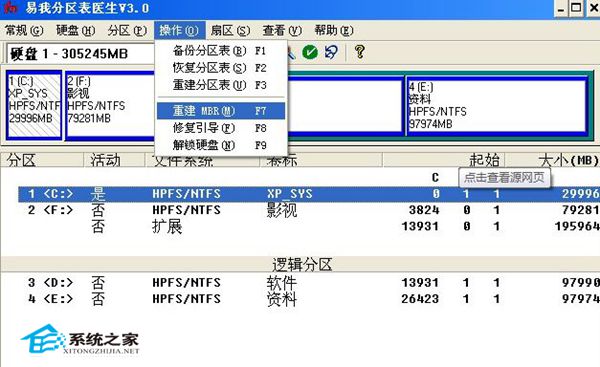The image size is (600, 367).
Task: Open help with the question mark icon
Action: tap(359, 52)
